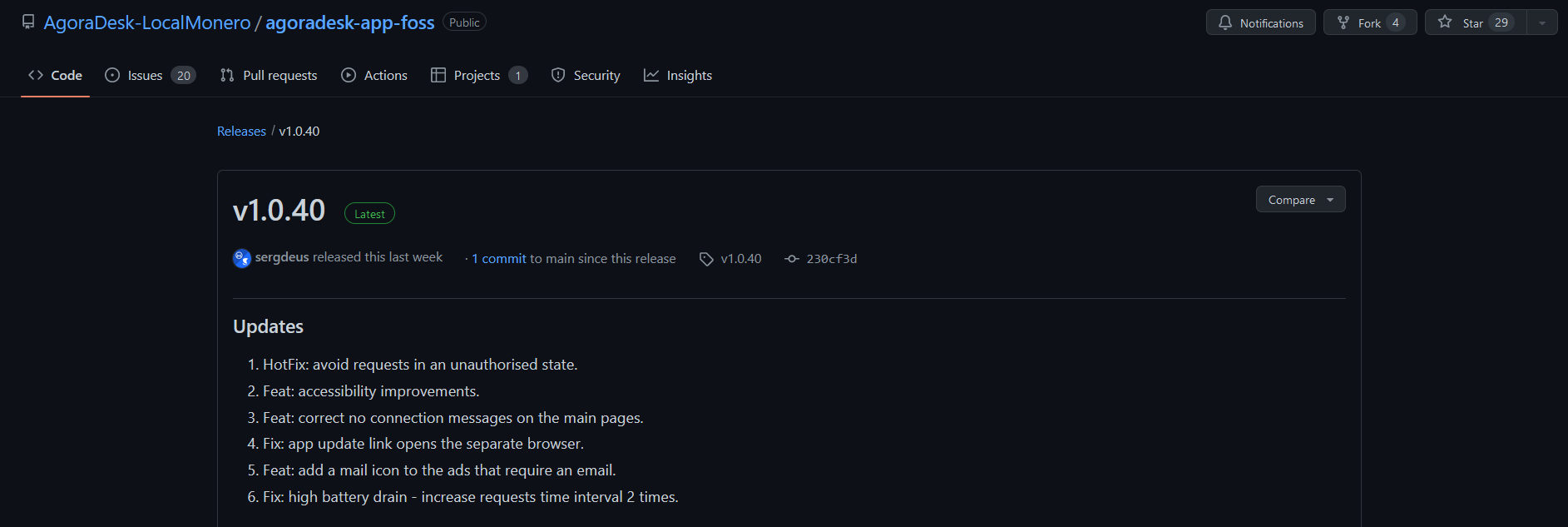This screenshot has width=1568, height=527.
Task: Select 'HotFix: avoid requests in an unauthorised state' line
Action: (x=420, y=365)
